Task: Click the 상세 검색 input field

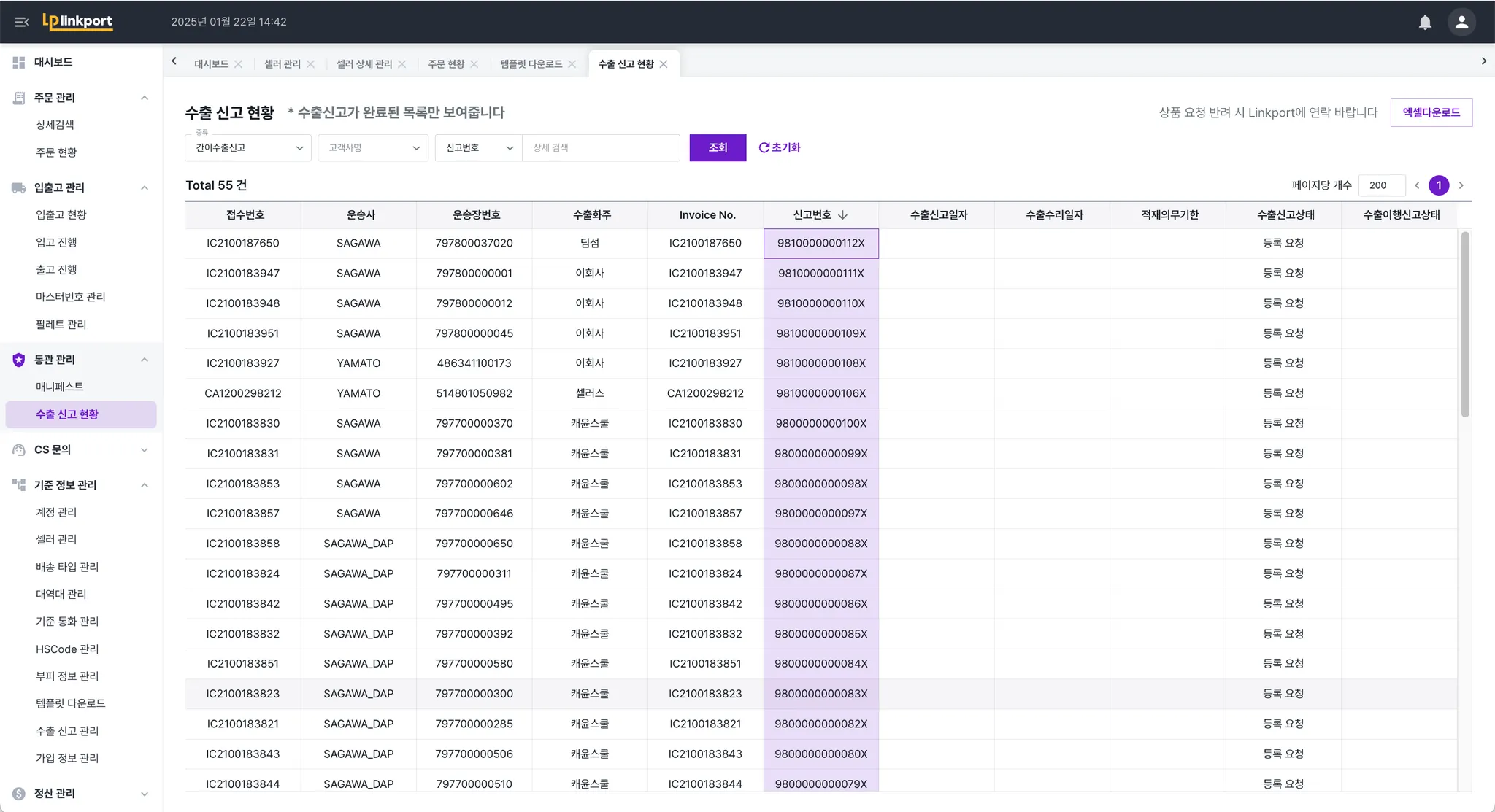Action: [x=601, y=147]
